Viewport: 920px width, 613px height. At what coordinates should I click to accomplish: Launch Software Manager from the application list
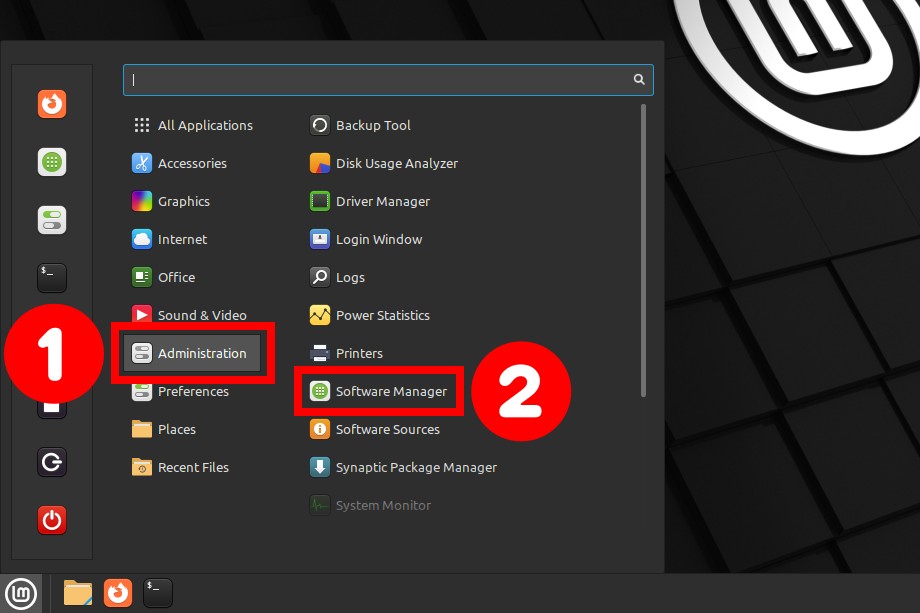pyautogui.click(x=378, y=391)
